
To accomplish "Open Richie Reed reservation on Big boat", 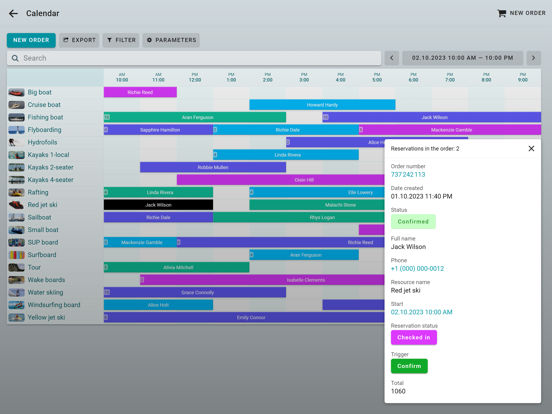I will 140,92.
